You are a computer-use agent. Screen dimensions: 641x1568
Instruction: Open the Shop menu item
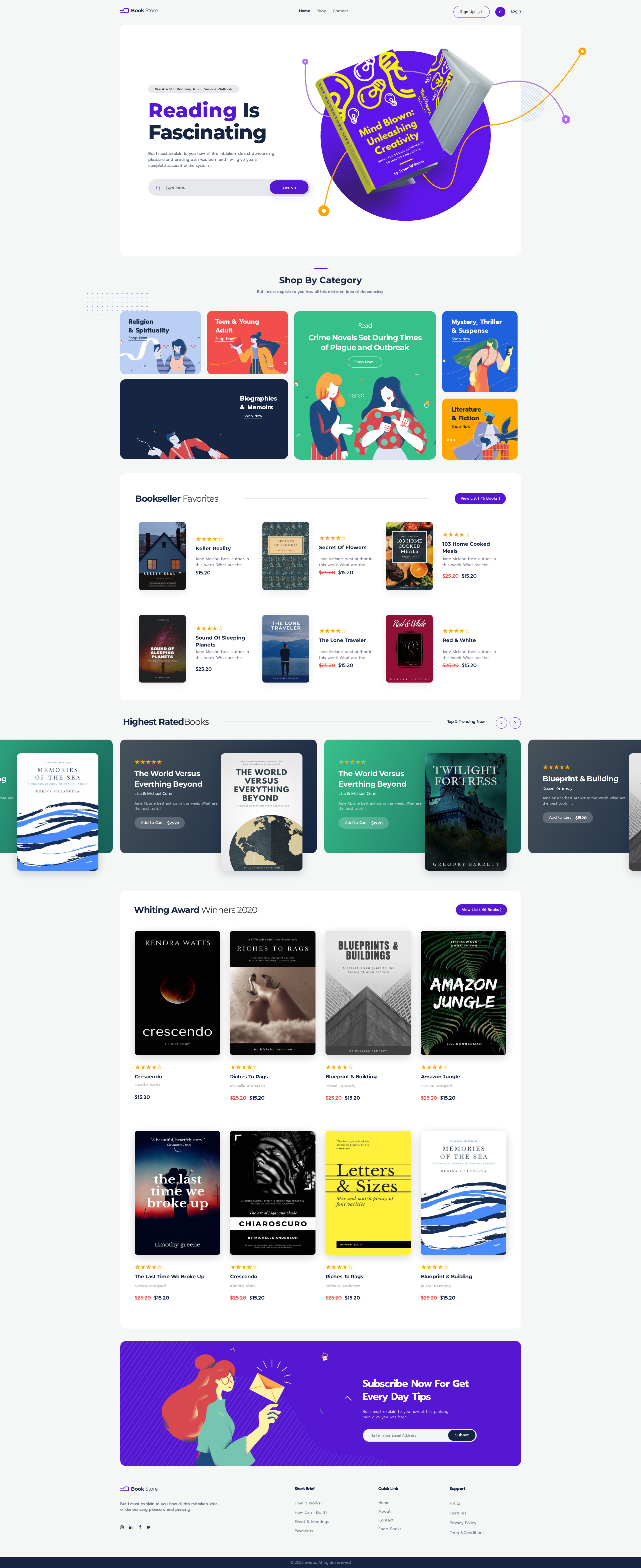click(x=321, y=11)
